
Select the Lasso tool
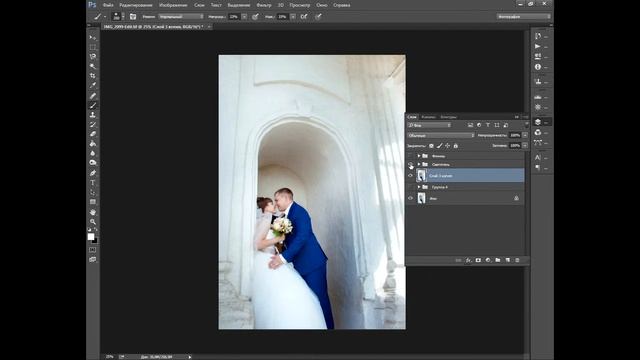(x=93, y=57)
